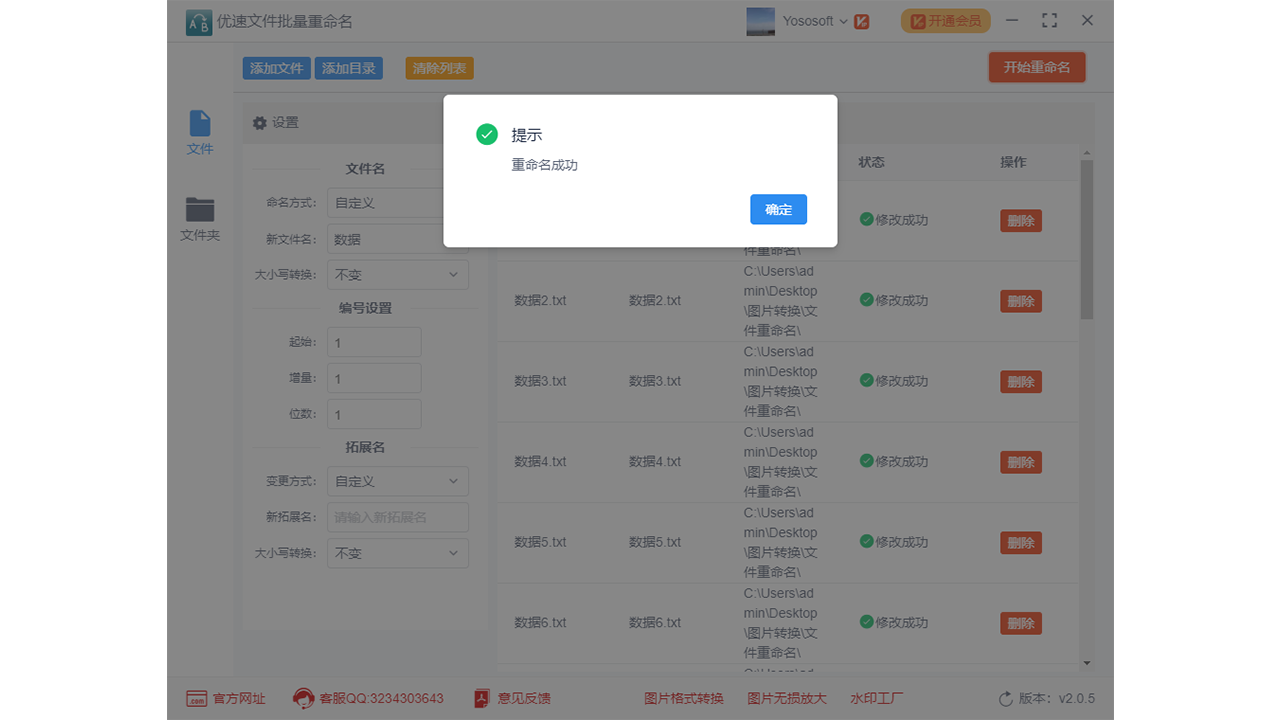Open the 变更方式 dropdown in 拓展名 section
The width and height of the screenshot is (1280, 720).
tap(398, 481)
